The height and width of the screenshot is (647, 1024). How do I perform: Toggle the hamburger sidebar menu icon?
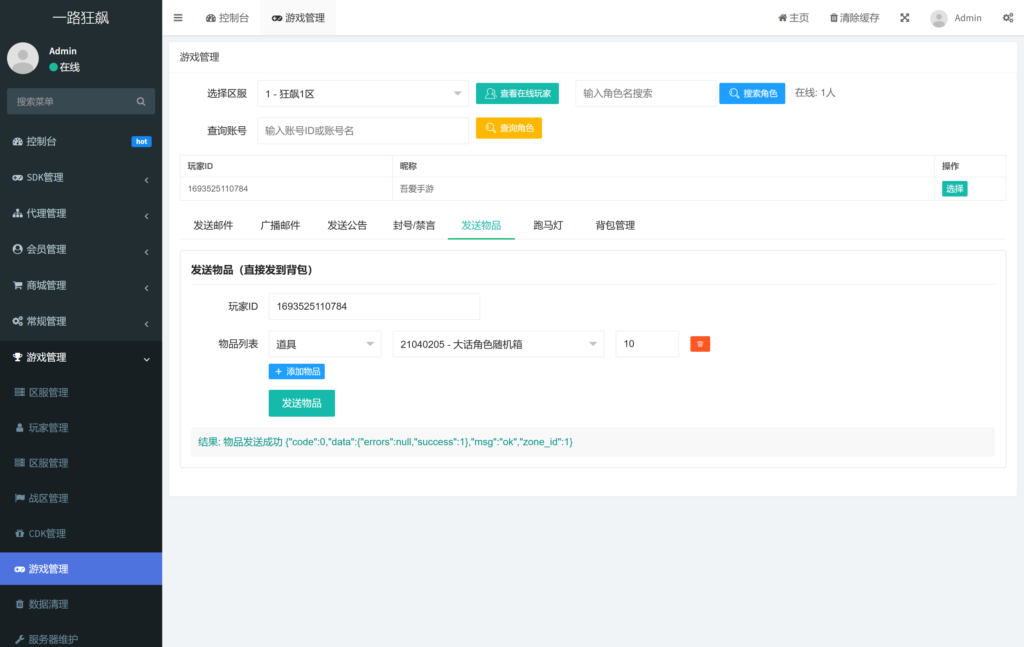click(x=178, y=18)
